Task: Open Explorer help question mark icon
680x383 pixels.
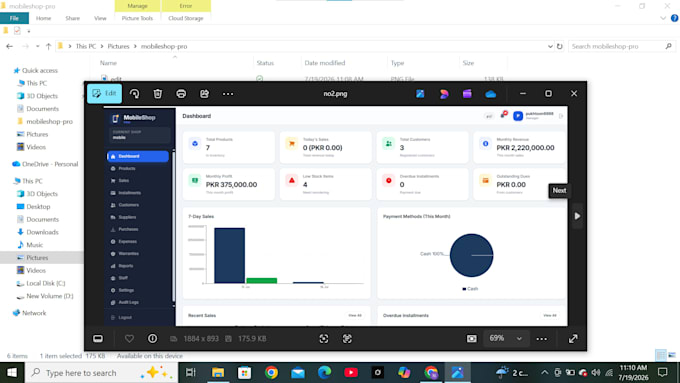Action: 674,18
